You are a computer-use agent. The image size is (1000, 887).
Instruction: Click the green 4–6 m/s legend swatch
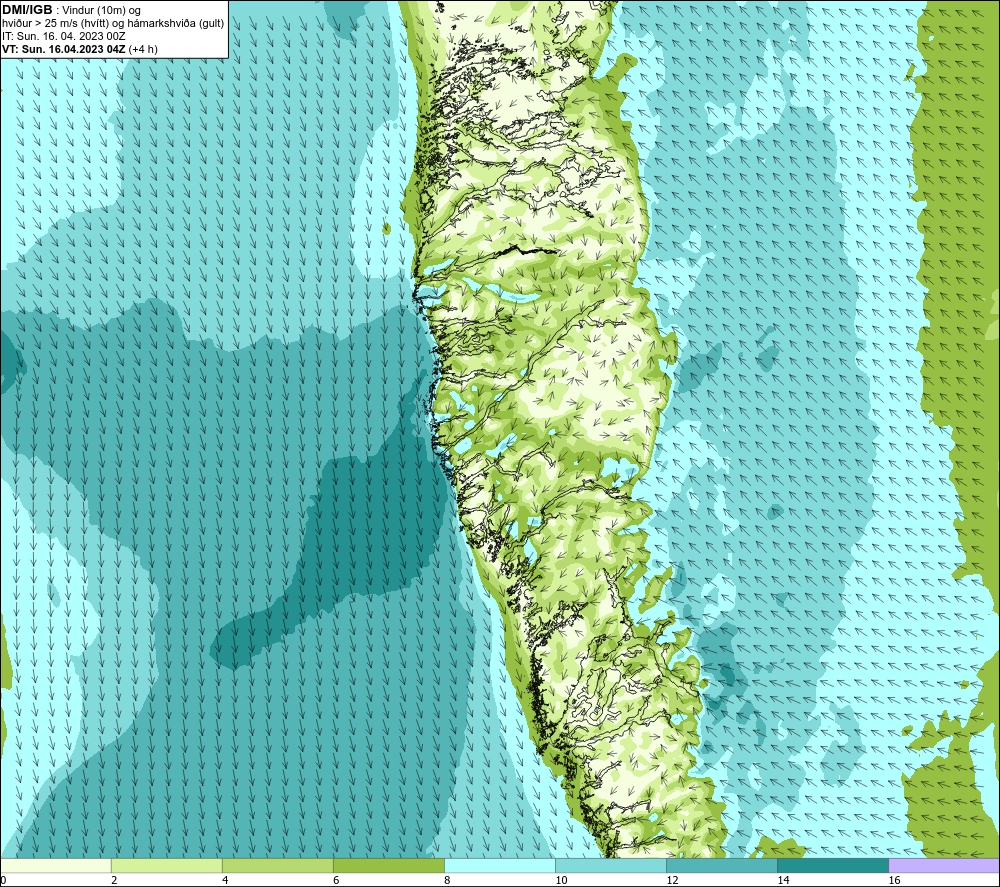point(277,865)
